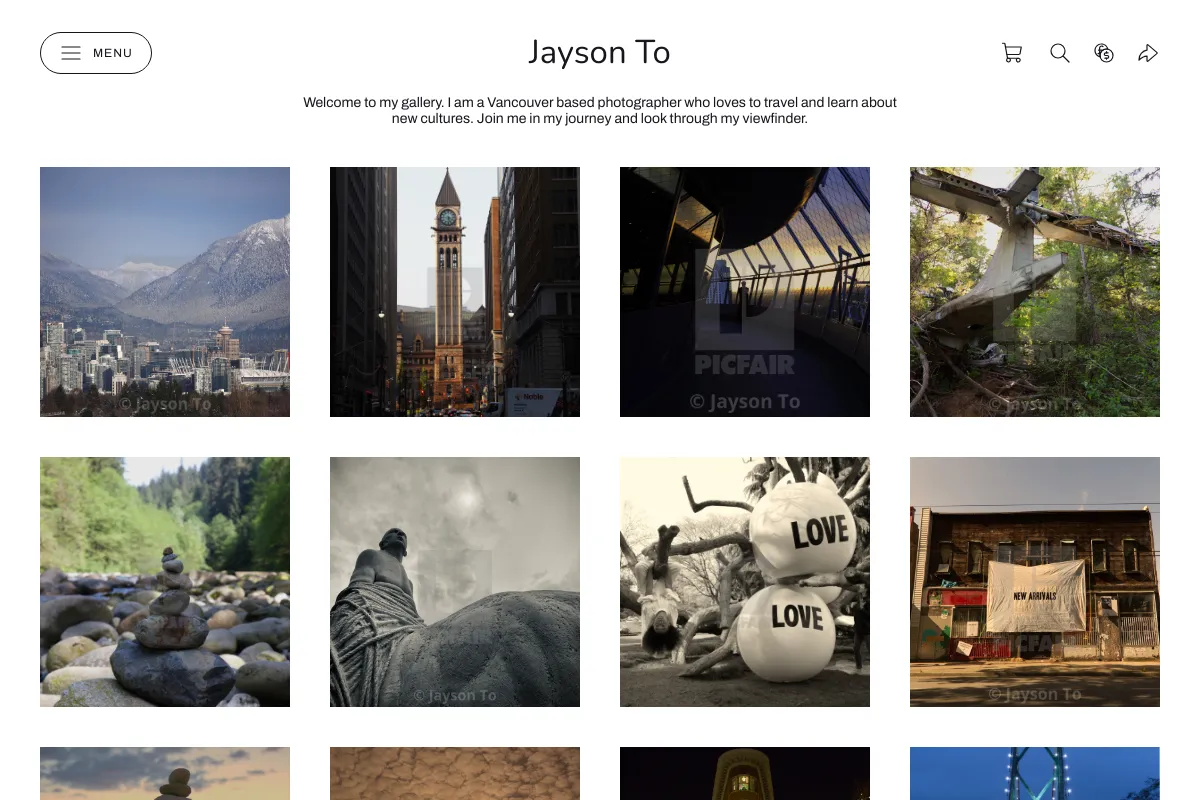Open the crashed airplane forest photo

click(x=1035, y=292)
